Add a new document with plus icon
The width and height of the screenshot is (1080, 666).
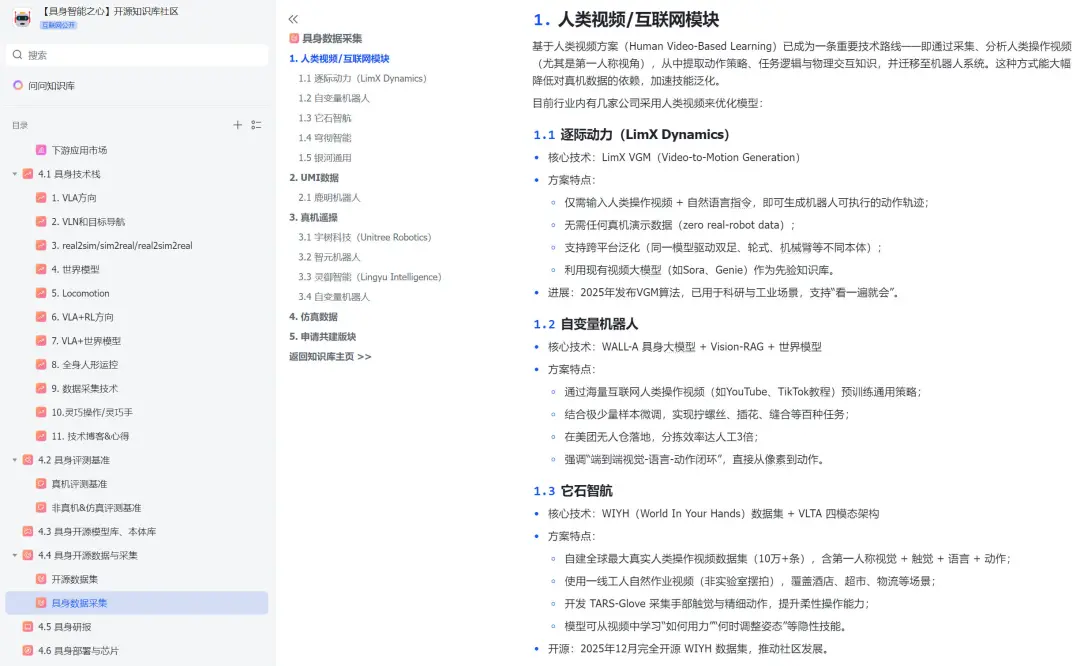tap(237, 125)
